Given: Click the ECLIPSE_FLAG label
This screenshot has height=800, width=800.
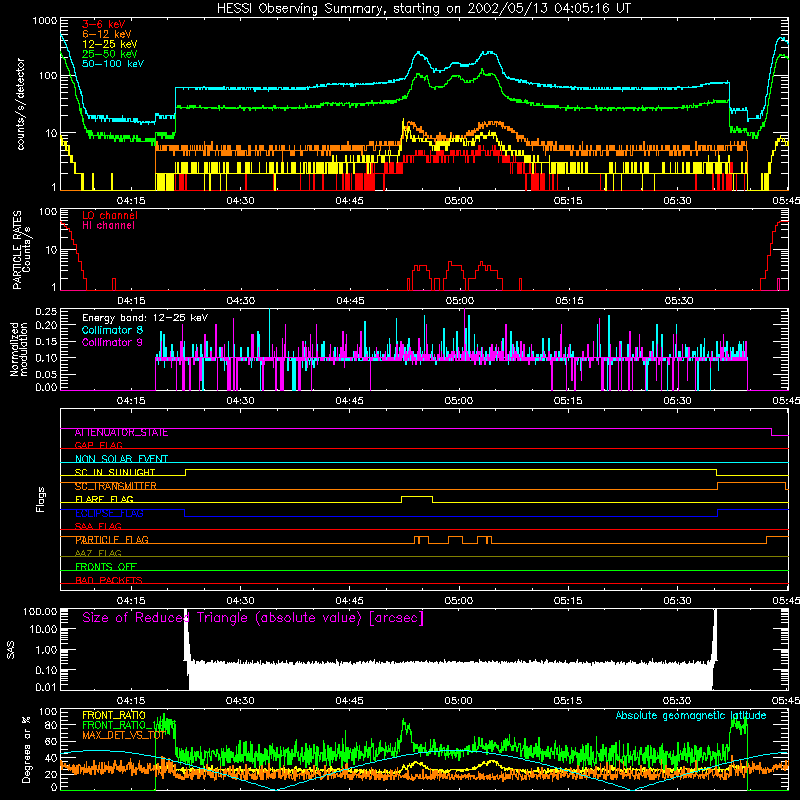Looking at the screenshot, I should (x=109, y=513).
